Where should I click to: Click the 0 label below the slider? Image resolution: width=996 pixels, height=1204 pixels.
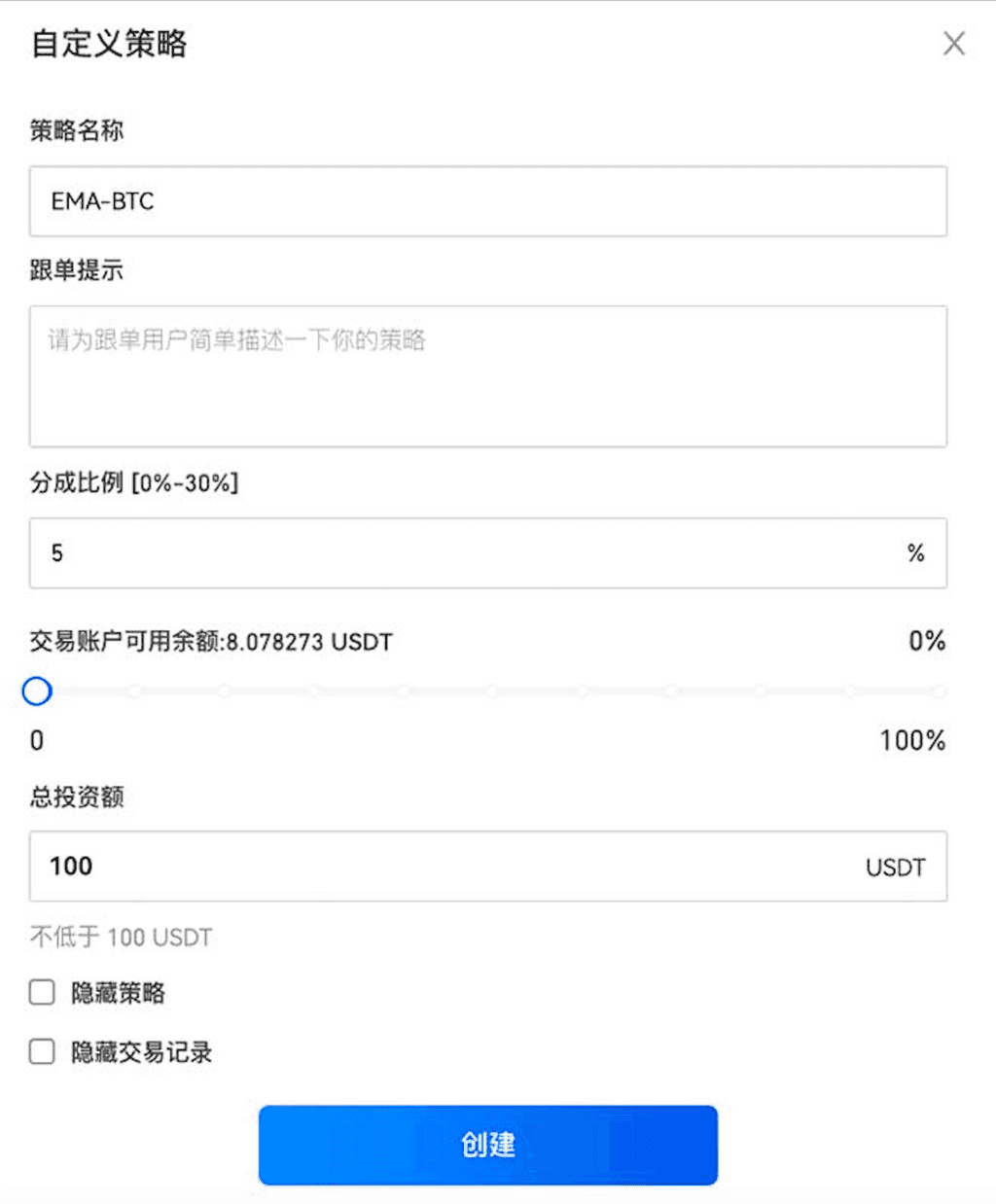click(37, 741)
